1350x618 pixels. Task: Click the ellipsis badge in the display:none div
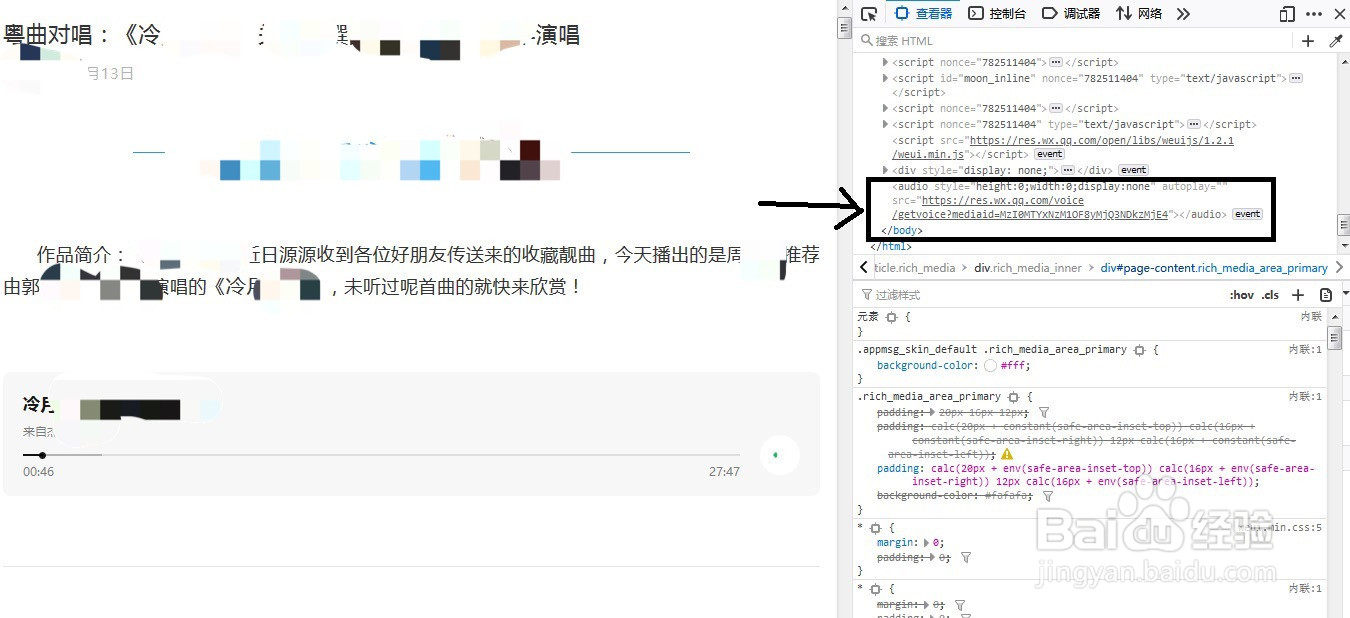[1068, 170]
